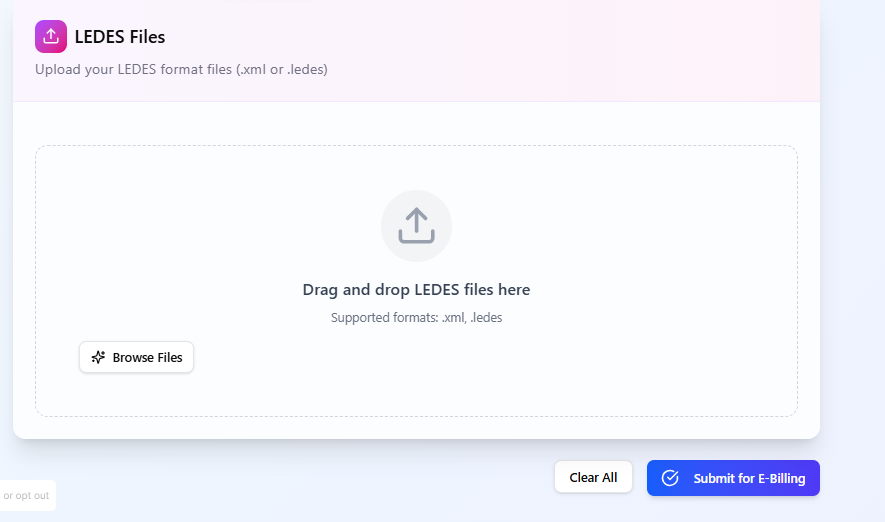Submit the files for E-Billing
This screenshot has width=885, height=522.
(x=733, y=478)
